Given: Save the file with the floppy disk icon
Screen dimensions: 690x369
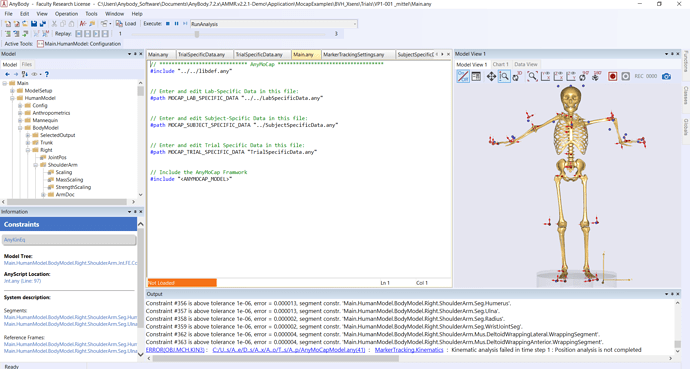Looking at the screenshot, I should point(33,24).
